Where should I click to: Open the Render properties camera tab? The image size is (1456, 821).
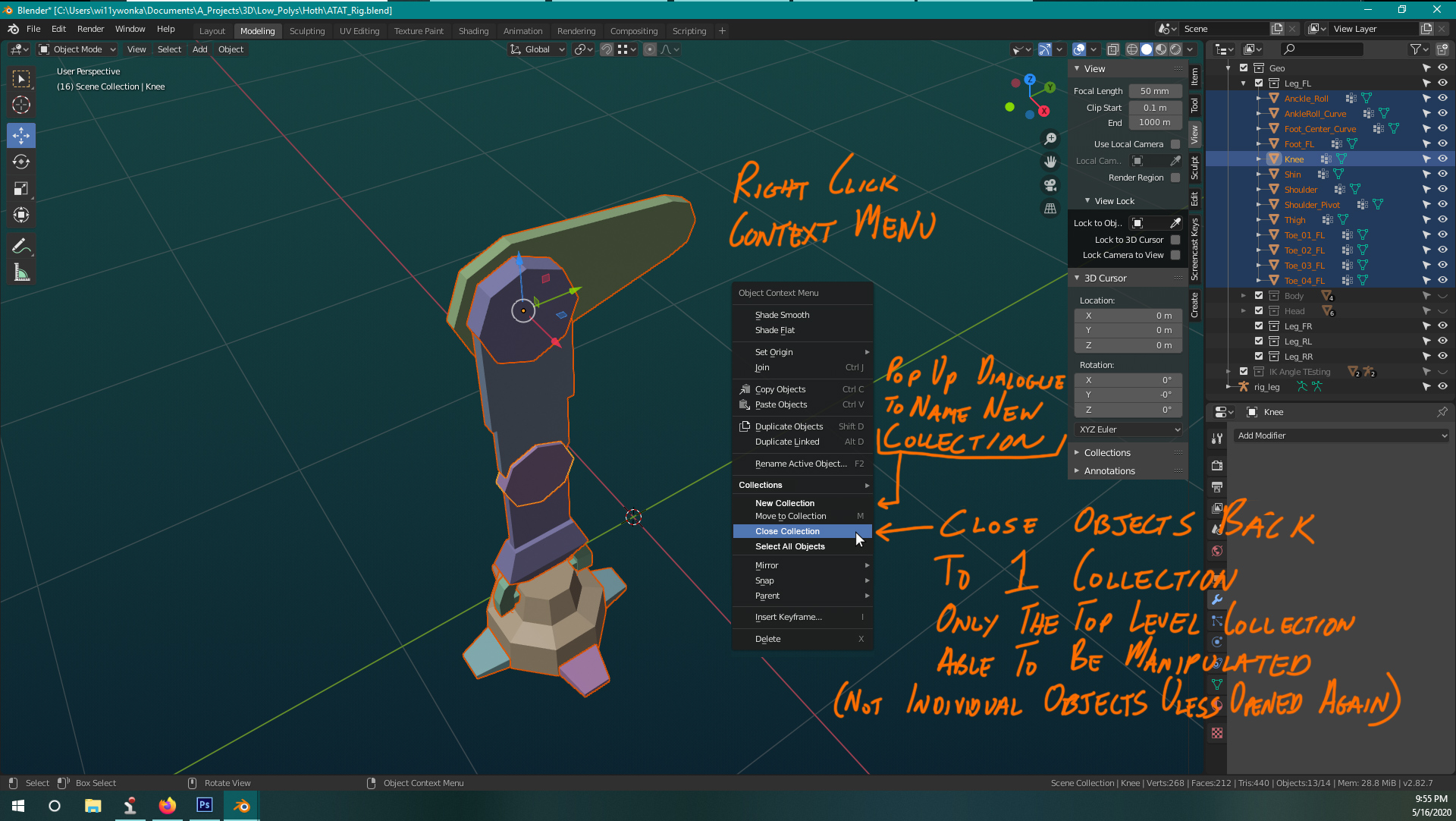(1217, 465)
